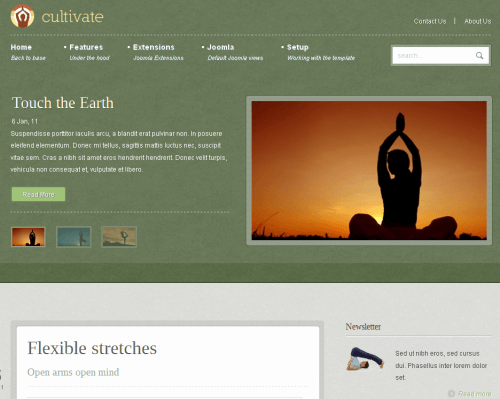The height and width of the screenshot is (399, 500).
Task: Click the large sunset yoga slideshow image
Action: pos(369,170)
